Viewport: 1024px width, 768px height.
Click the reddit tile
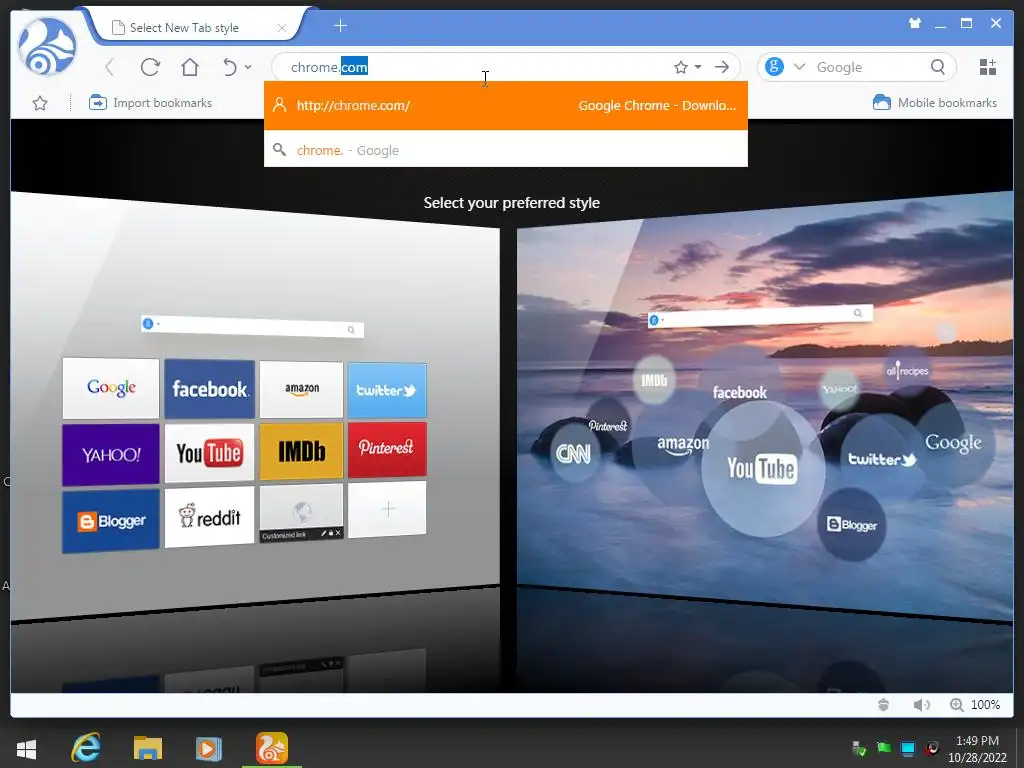210,517
